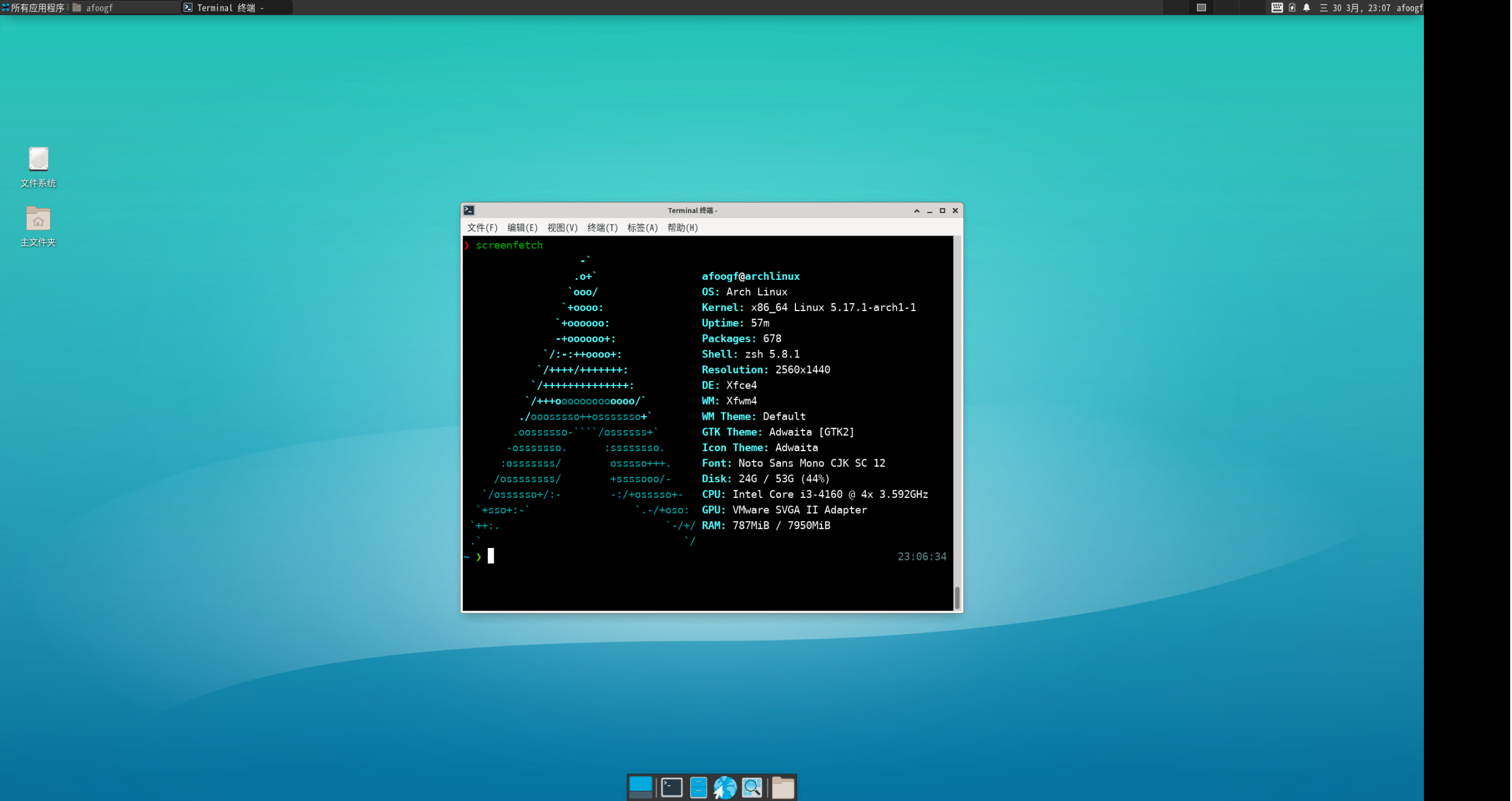Click the keyboard input method tray icon
Screen dimensions: 1512x801
pyautogui.click(x=1277, y=7)
